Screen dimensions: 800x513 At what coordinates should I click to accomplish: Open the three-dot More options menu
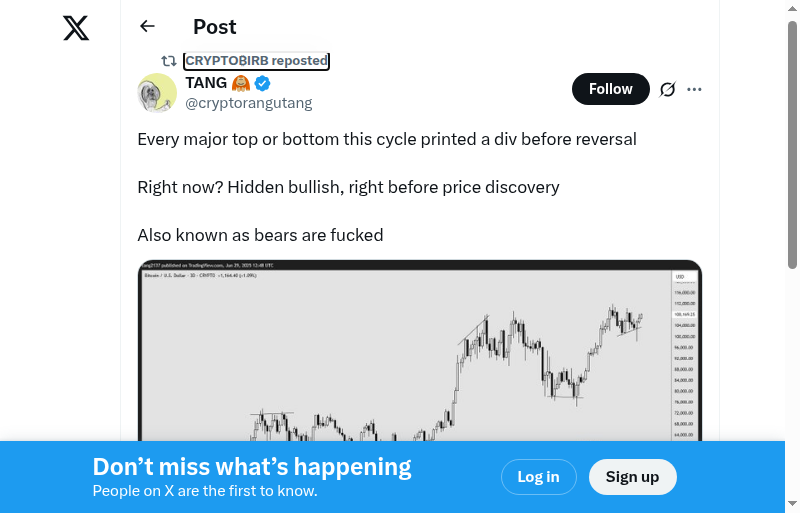coord(695,89)
